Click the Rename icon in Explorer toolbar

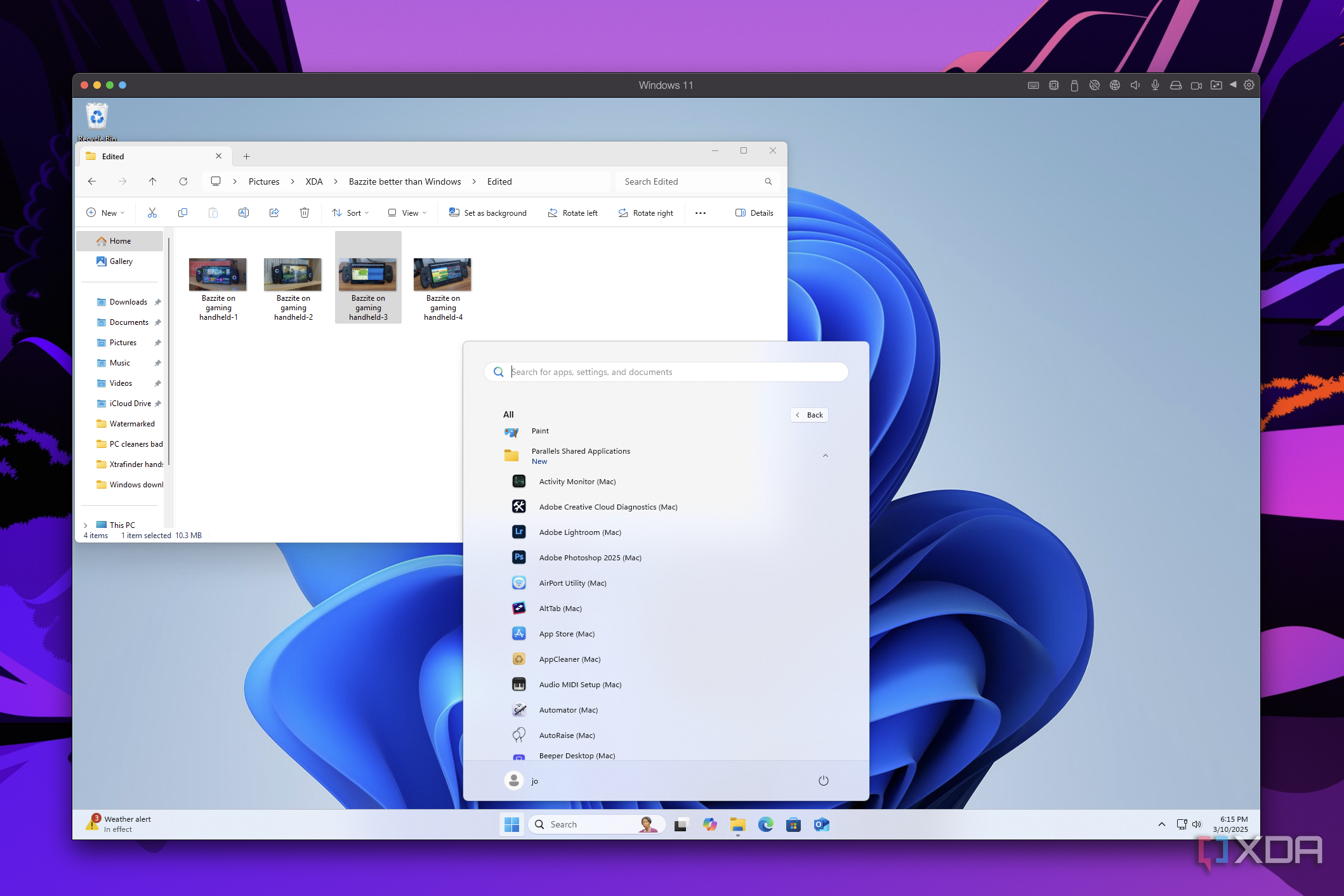[x=244, y=213]
